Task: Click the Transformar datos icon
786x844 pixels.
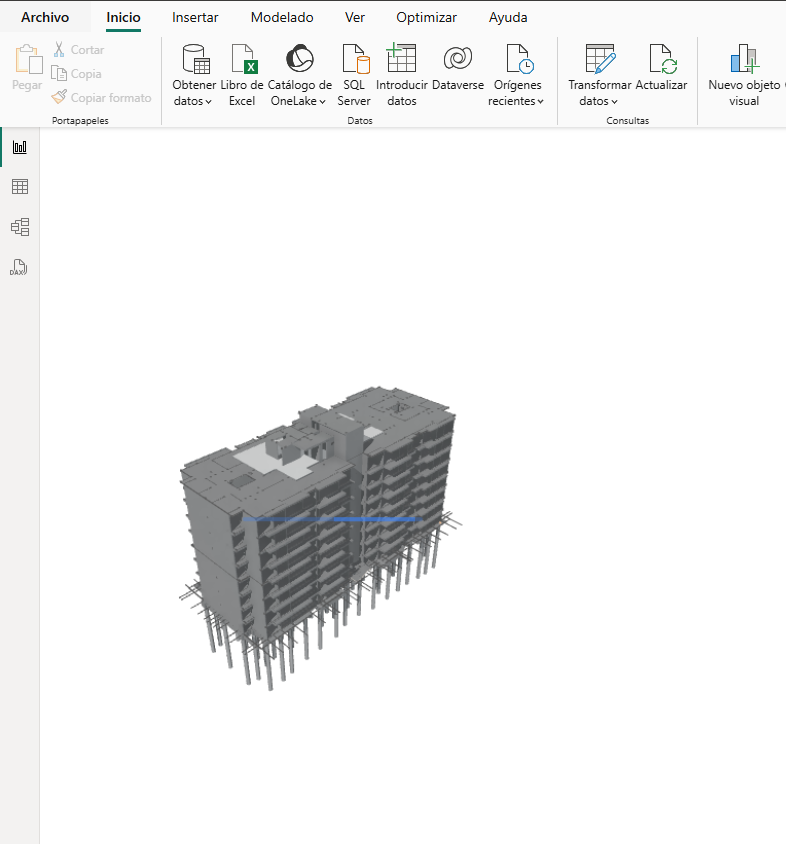Action: click(600, 59)
